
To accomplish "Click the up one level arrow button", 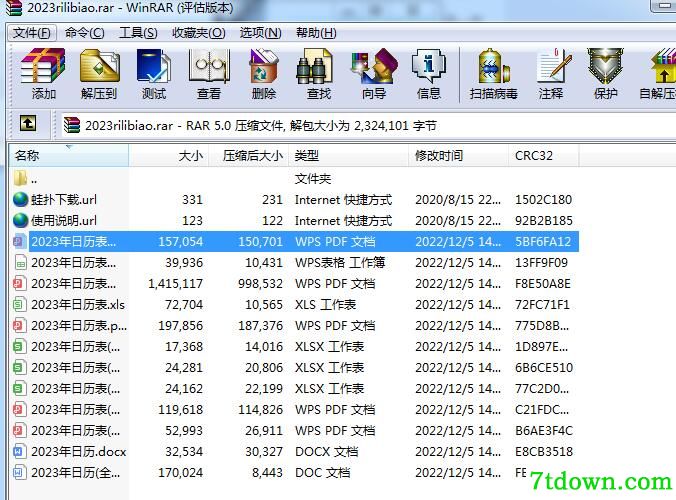I will tap(28, 124).
